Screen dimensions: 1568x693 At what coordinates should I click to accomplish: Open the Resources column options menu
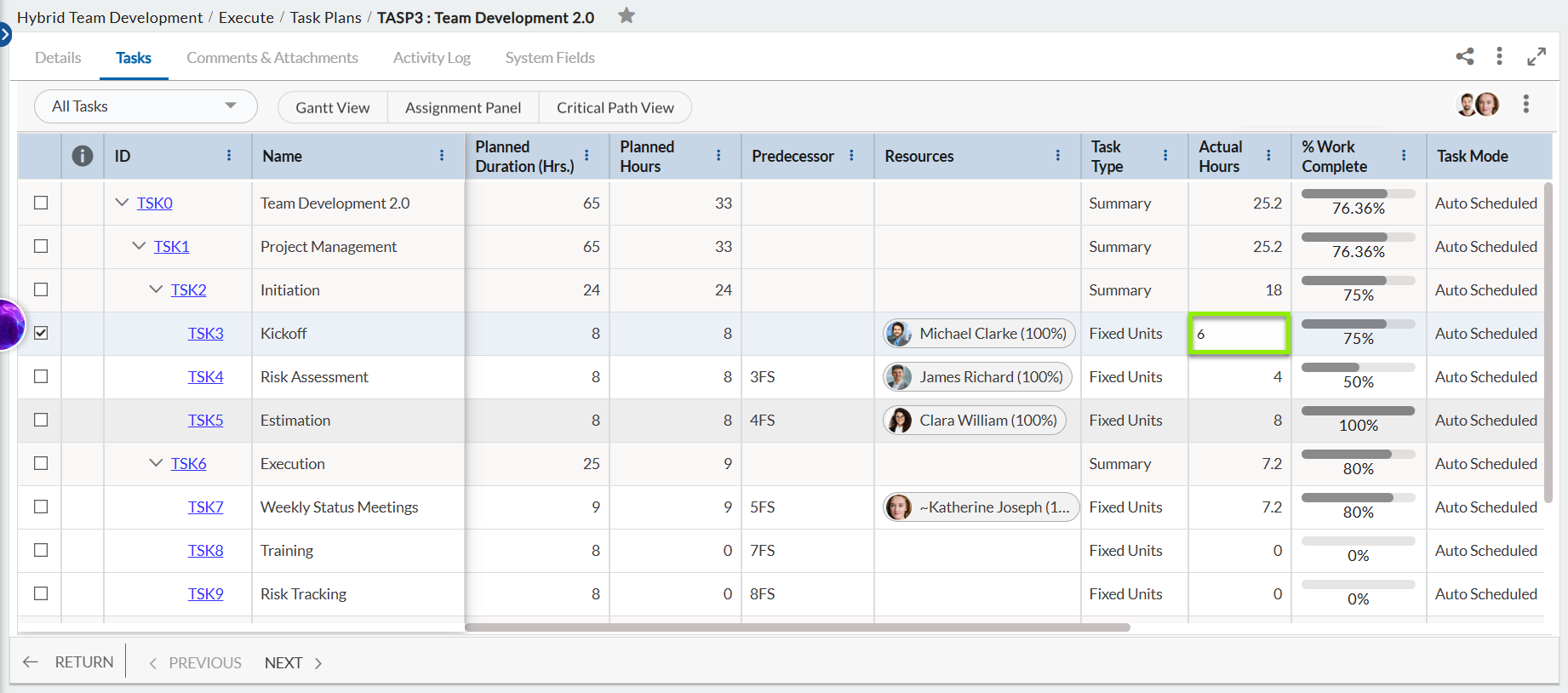(1058, 155)
